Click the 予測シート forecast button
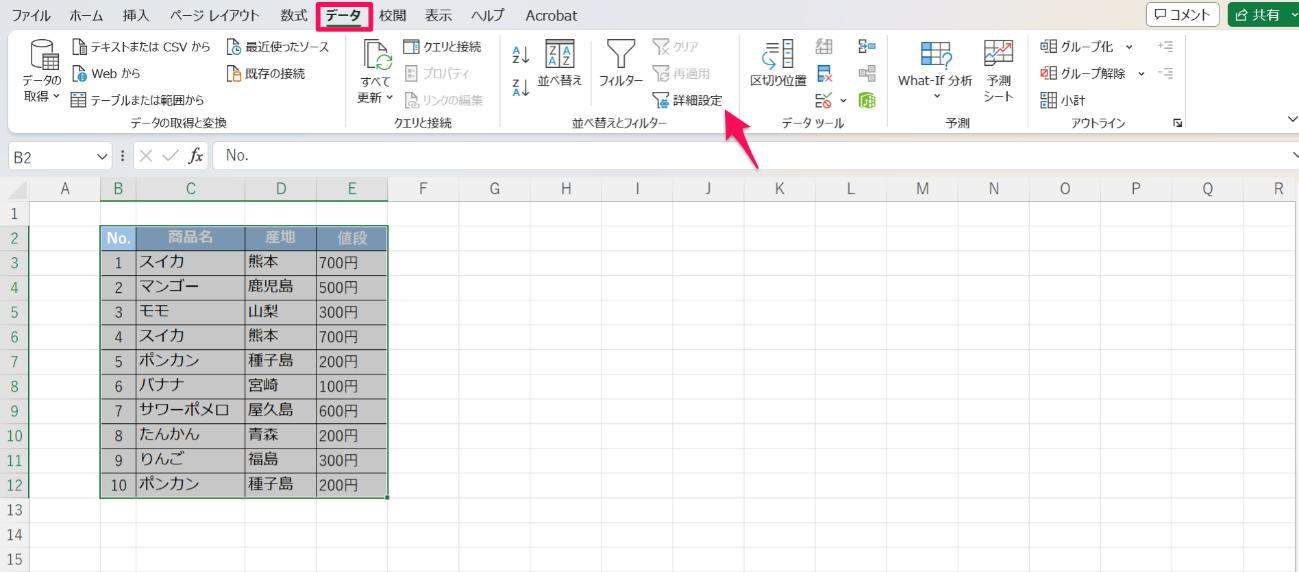 coord(998,72)
